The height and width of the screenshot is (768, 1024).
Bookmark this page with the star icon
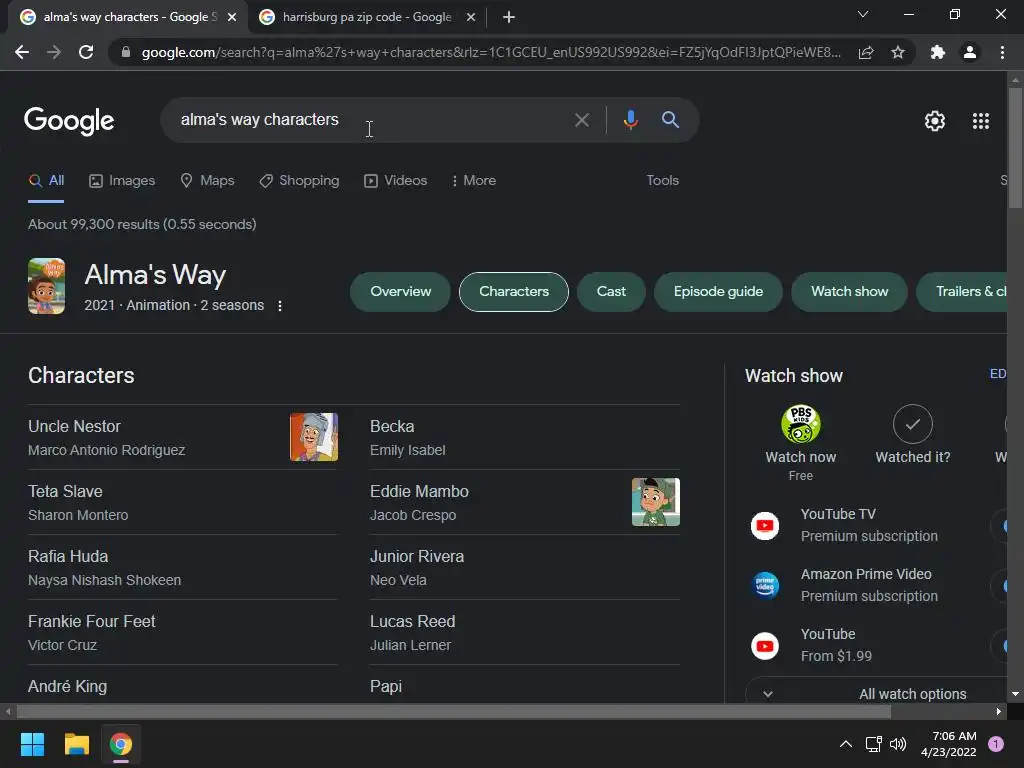click(x=898, y=52)
